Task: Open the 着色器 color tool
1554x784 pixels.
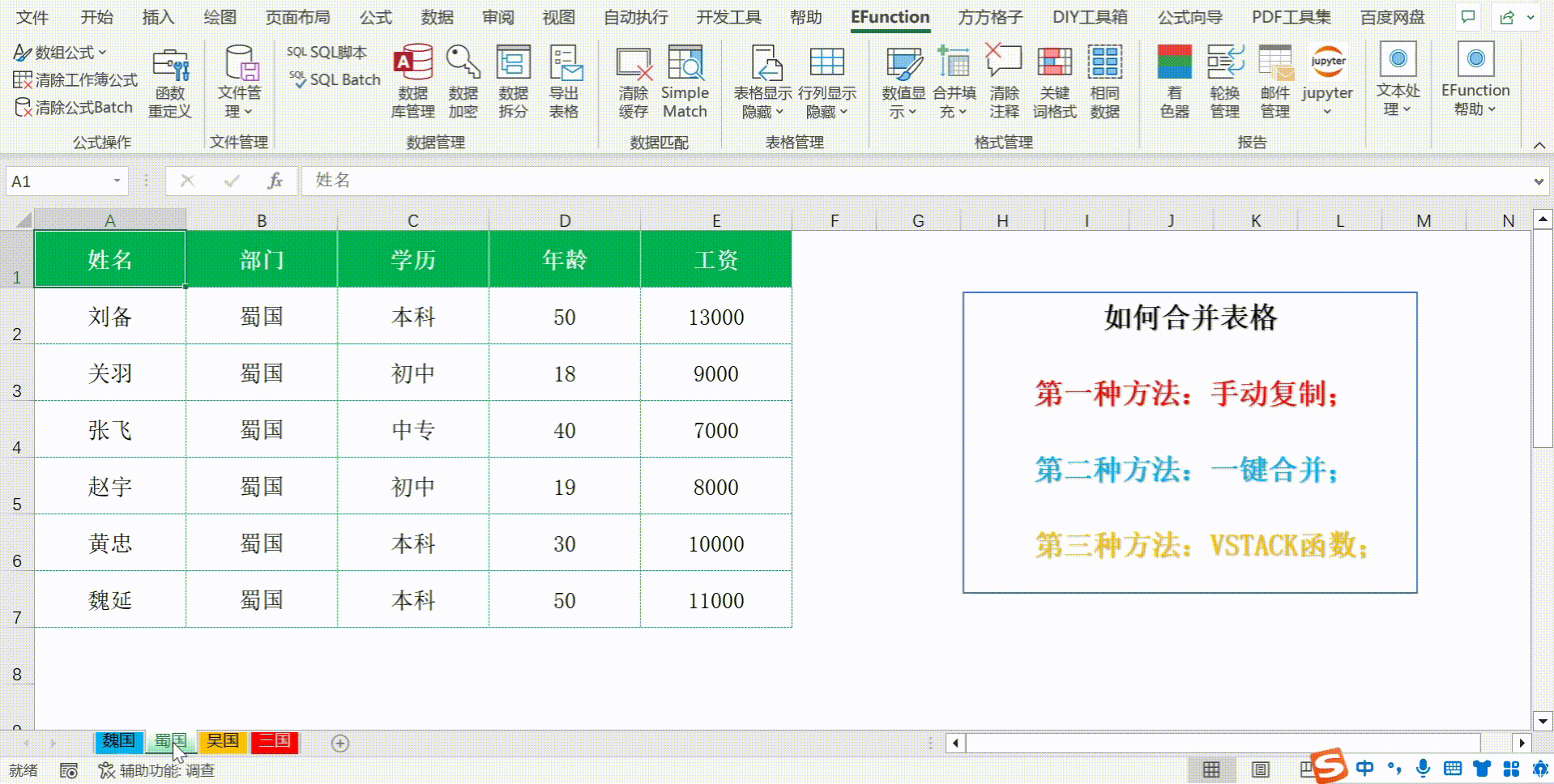Action: click(1174, 83)
